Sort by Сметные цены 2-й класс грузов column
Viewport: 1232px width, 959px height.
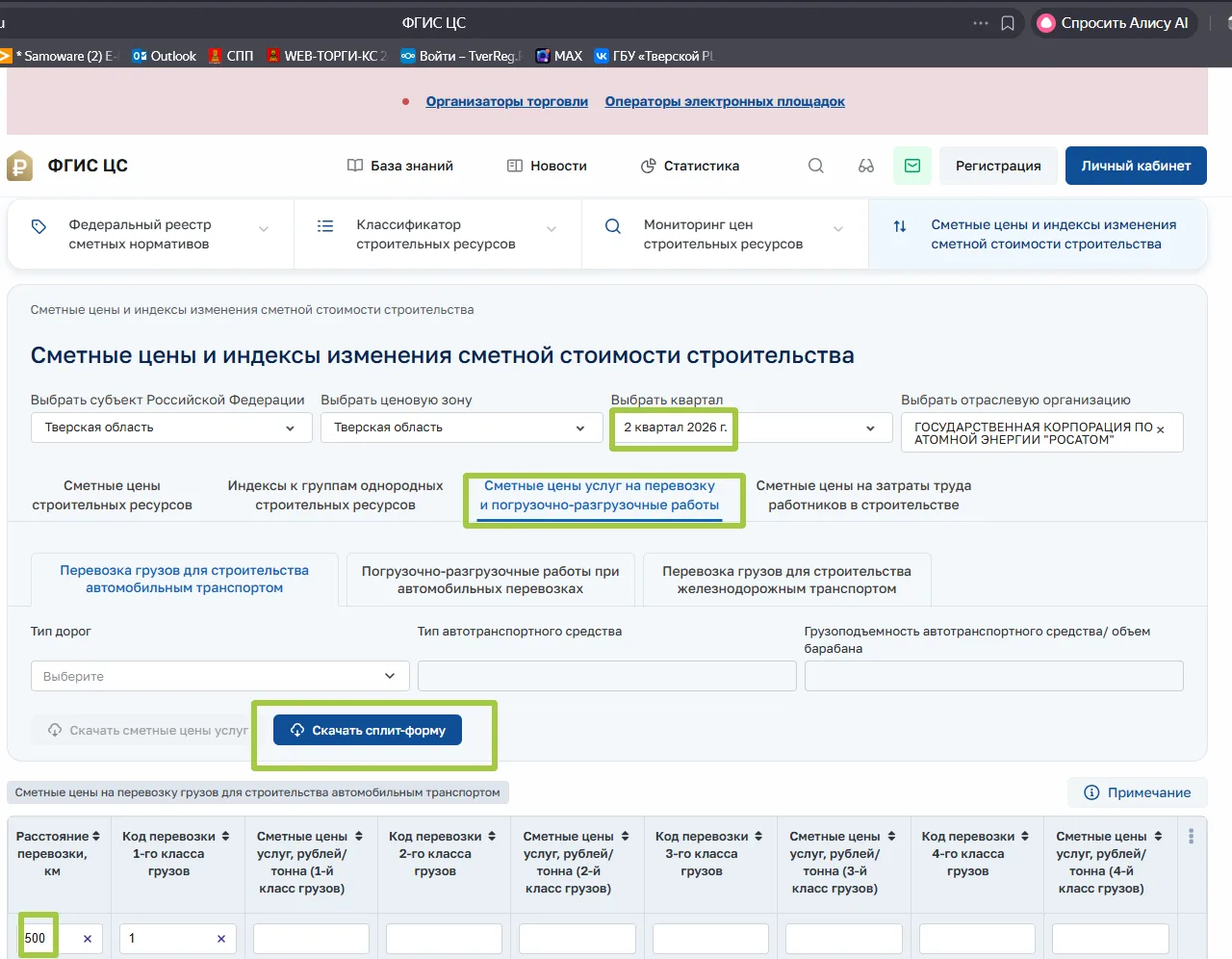(625, 836)
